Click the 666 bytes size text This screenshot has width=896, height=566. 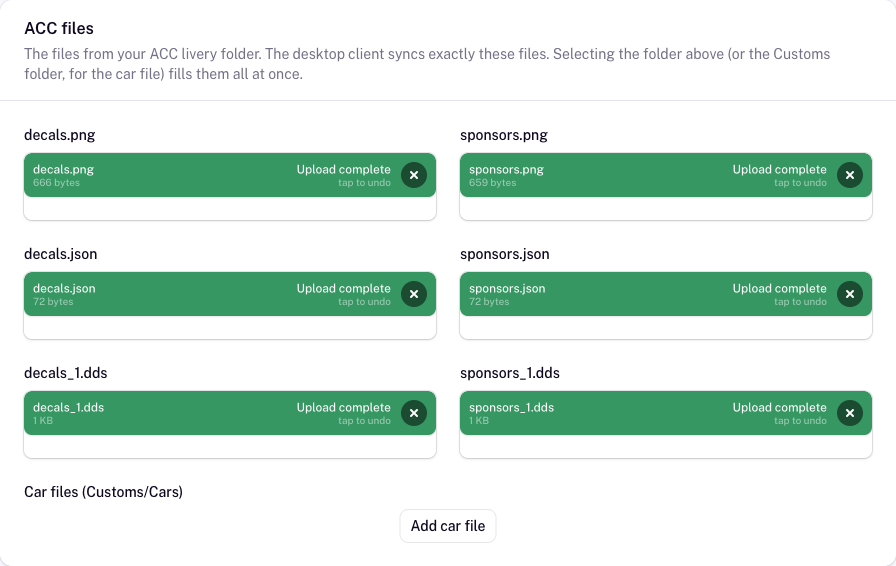click(56, 183)
